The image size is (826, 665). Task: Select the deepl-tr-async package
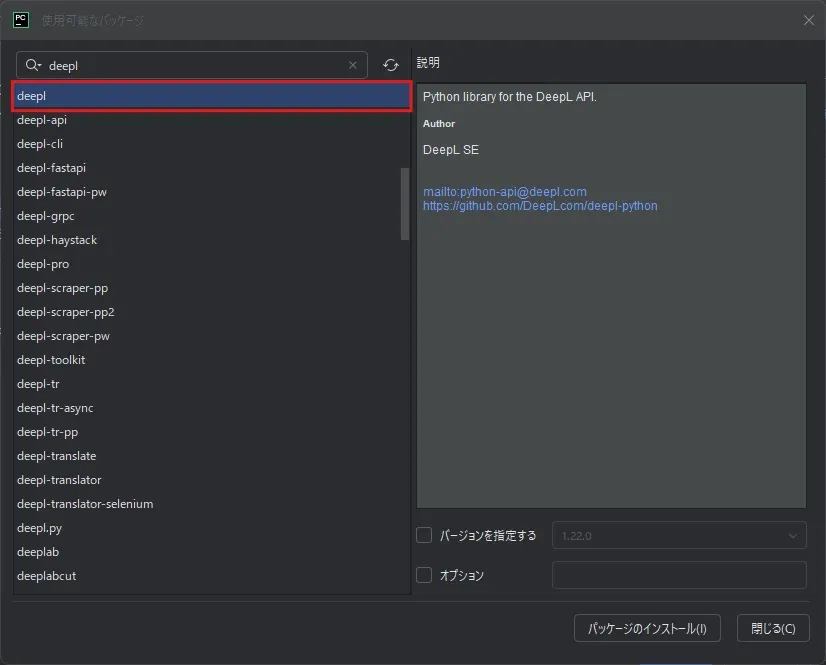pos(211,408)
